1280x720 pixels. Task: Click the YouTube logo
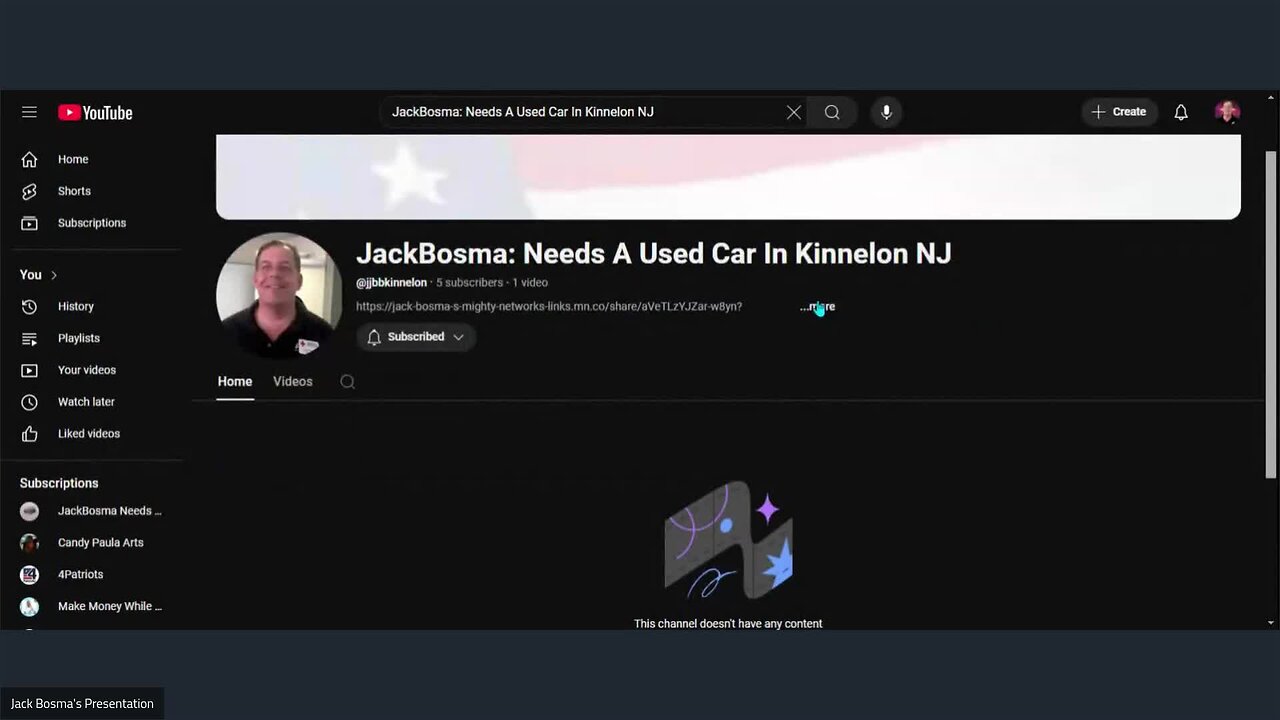click(95, 113)
